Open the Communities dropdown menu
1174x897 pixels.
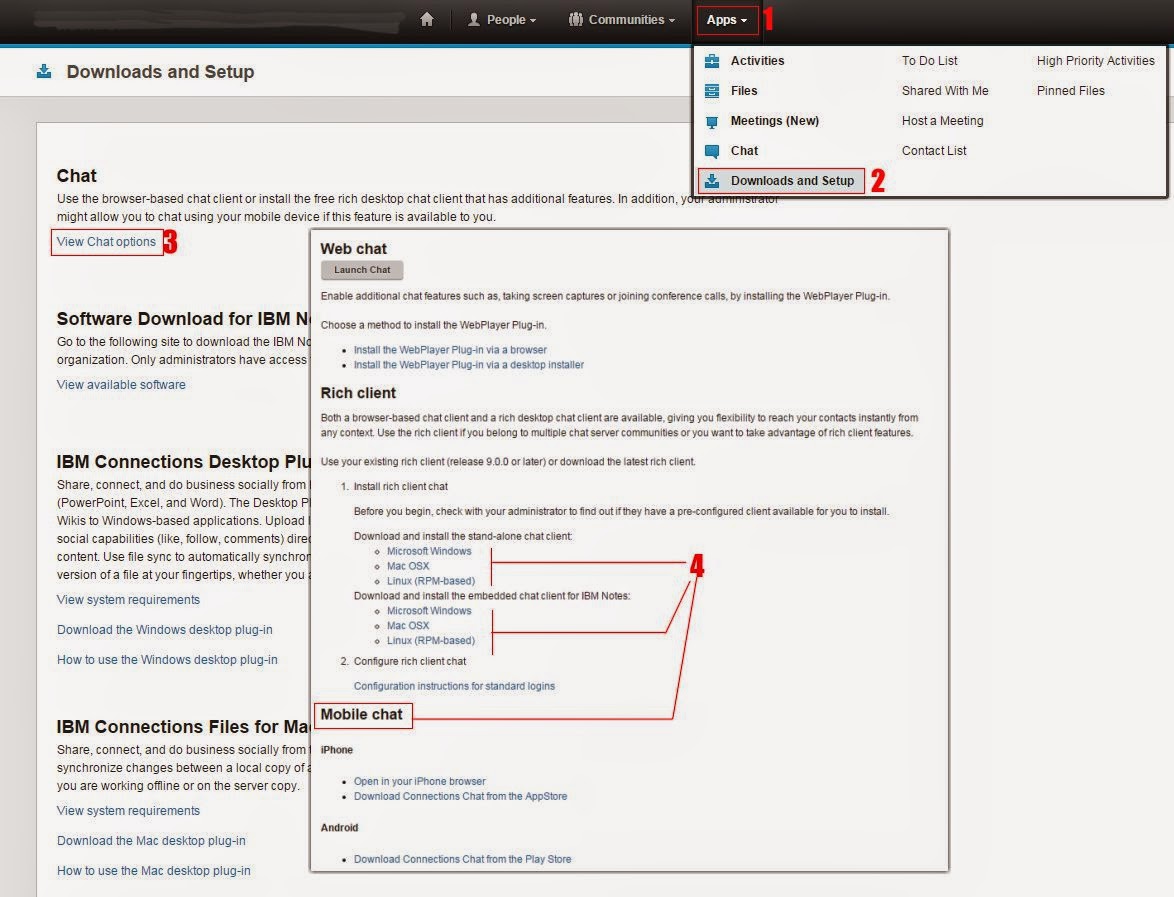[621, 19]
